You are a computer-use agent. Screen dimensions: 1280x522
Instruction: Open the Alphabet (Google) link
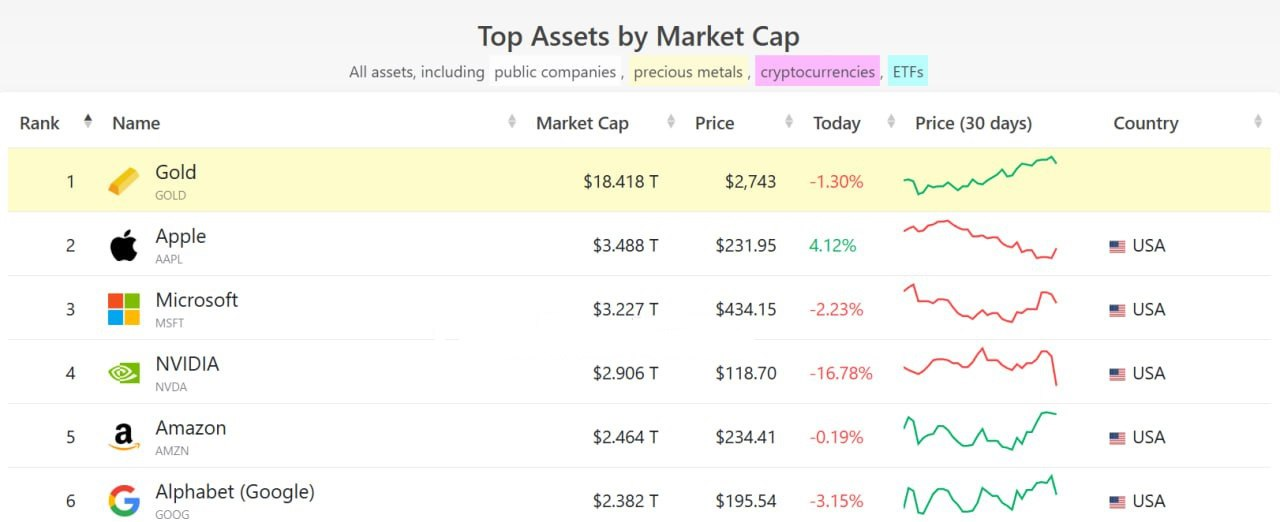click(x=234, y=492)
